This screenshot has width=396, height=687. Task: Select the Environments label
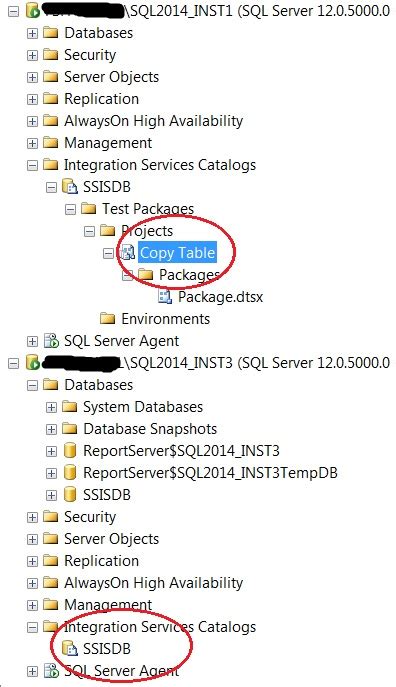(x=166, y=319)
